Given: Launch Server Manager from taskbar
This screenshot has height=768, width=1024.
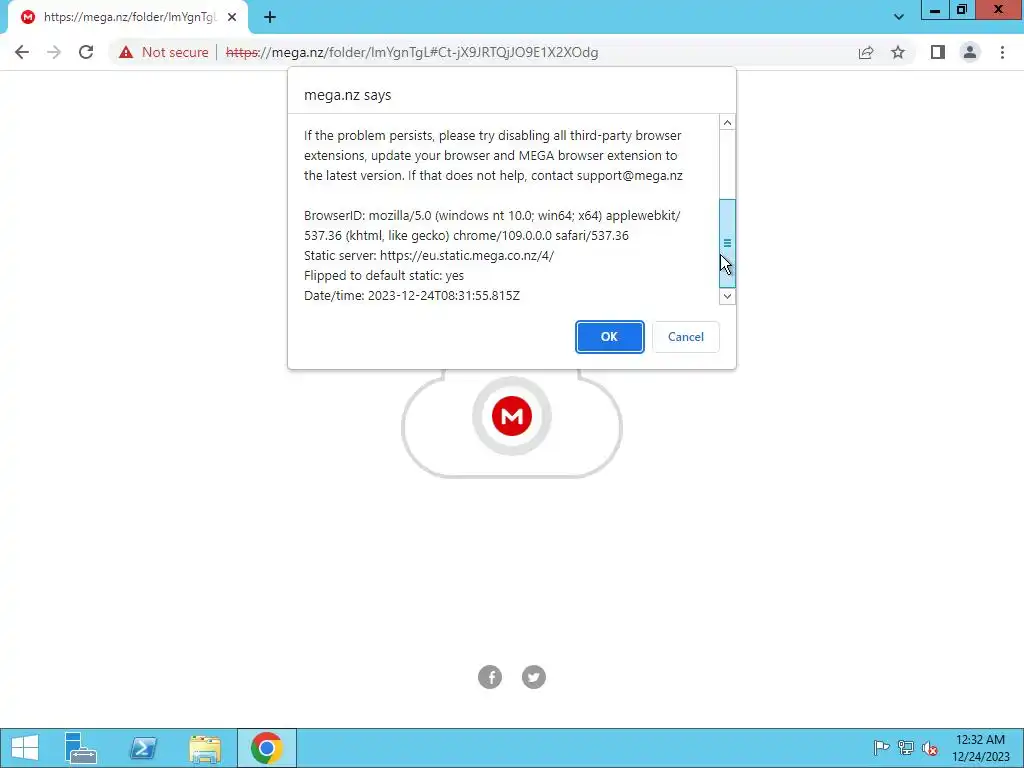Looking at the screenshot, I should [81, 748].
